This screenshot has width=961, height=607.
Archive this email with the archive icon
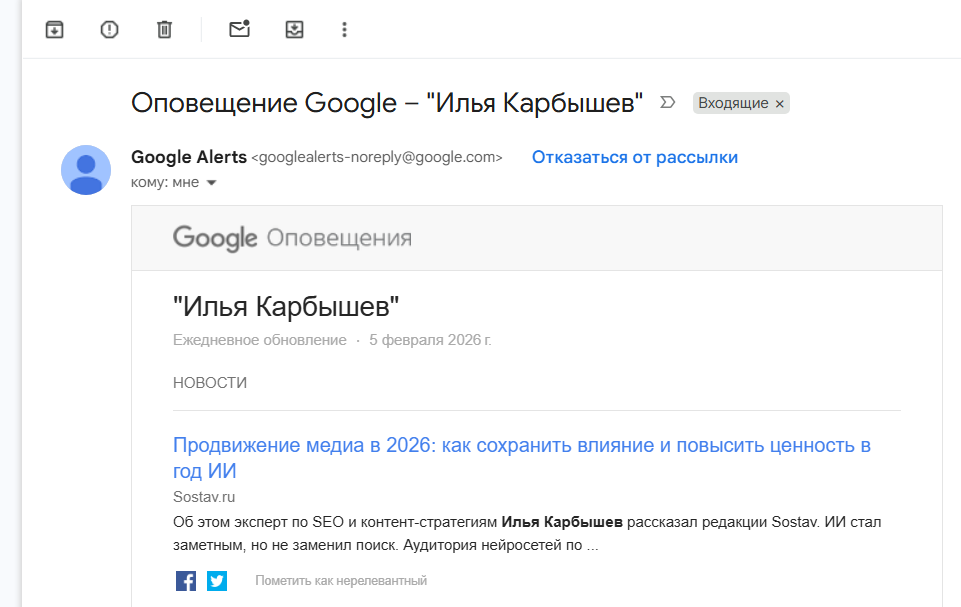55,29
